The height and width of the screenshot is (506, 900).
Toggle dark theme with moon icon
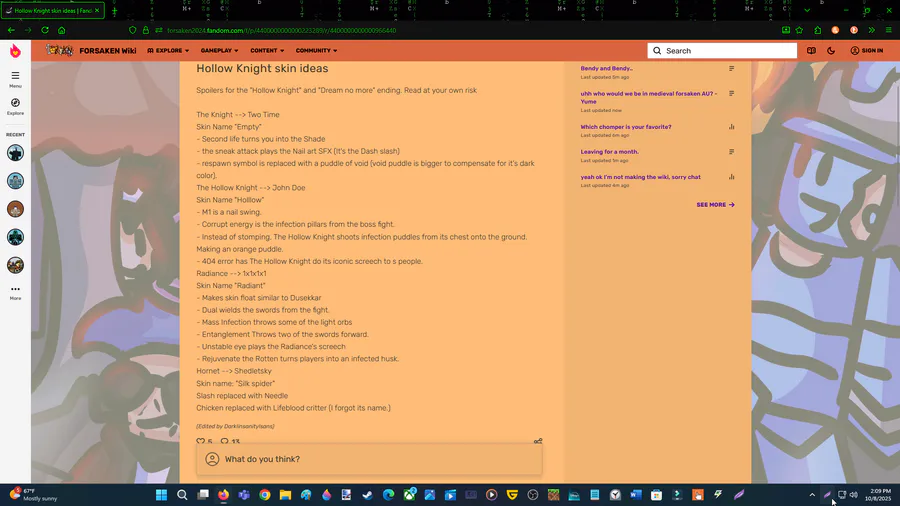coord(831,50)
